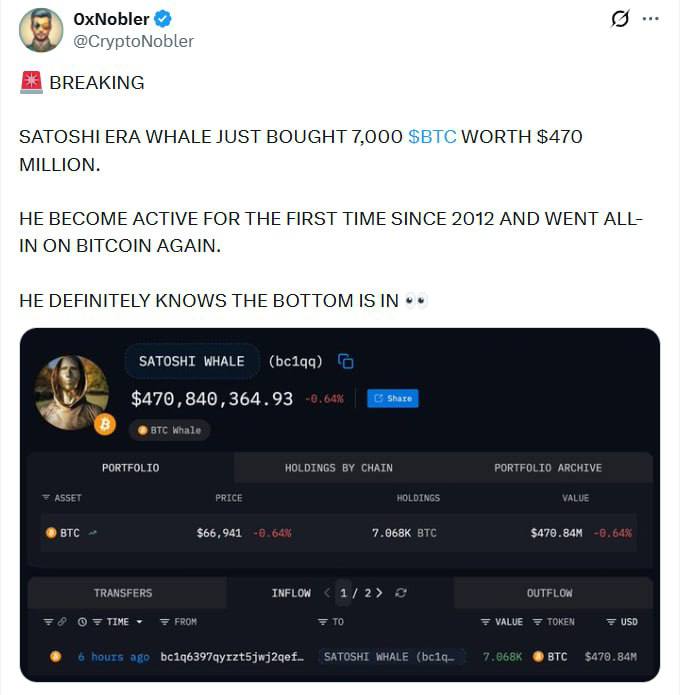Image resolution: width=680 pixels, height=695 pixels.
Task: Click the Share button
Action: pos(392,398)
